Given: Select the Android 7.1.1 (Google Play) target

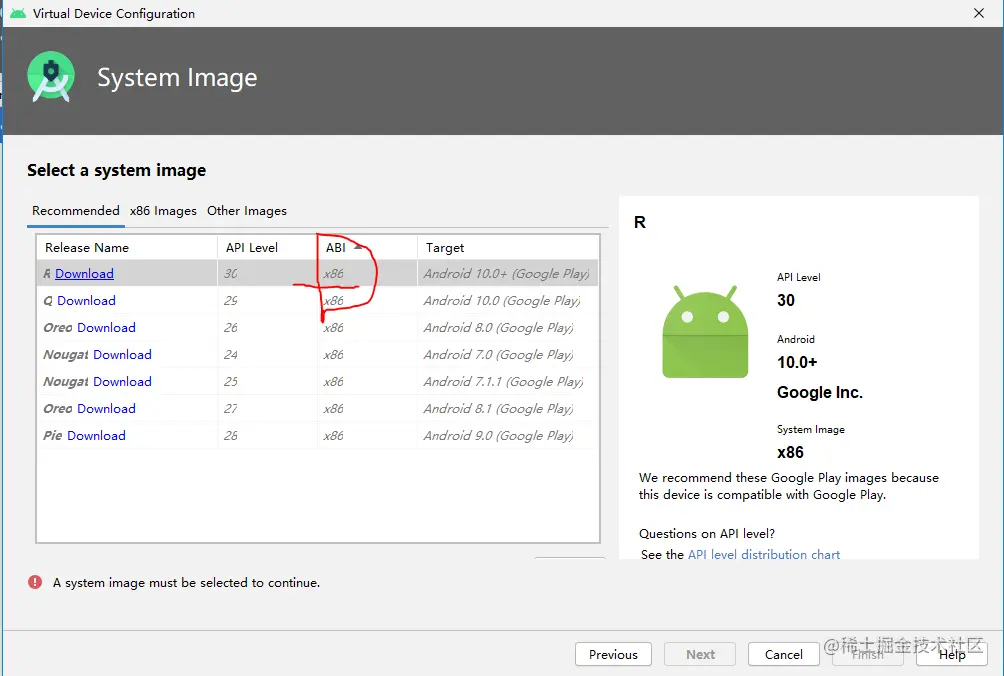Looking at the screenshot, I should 503,381.
